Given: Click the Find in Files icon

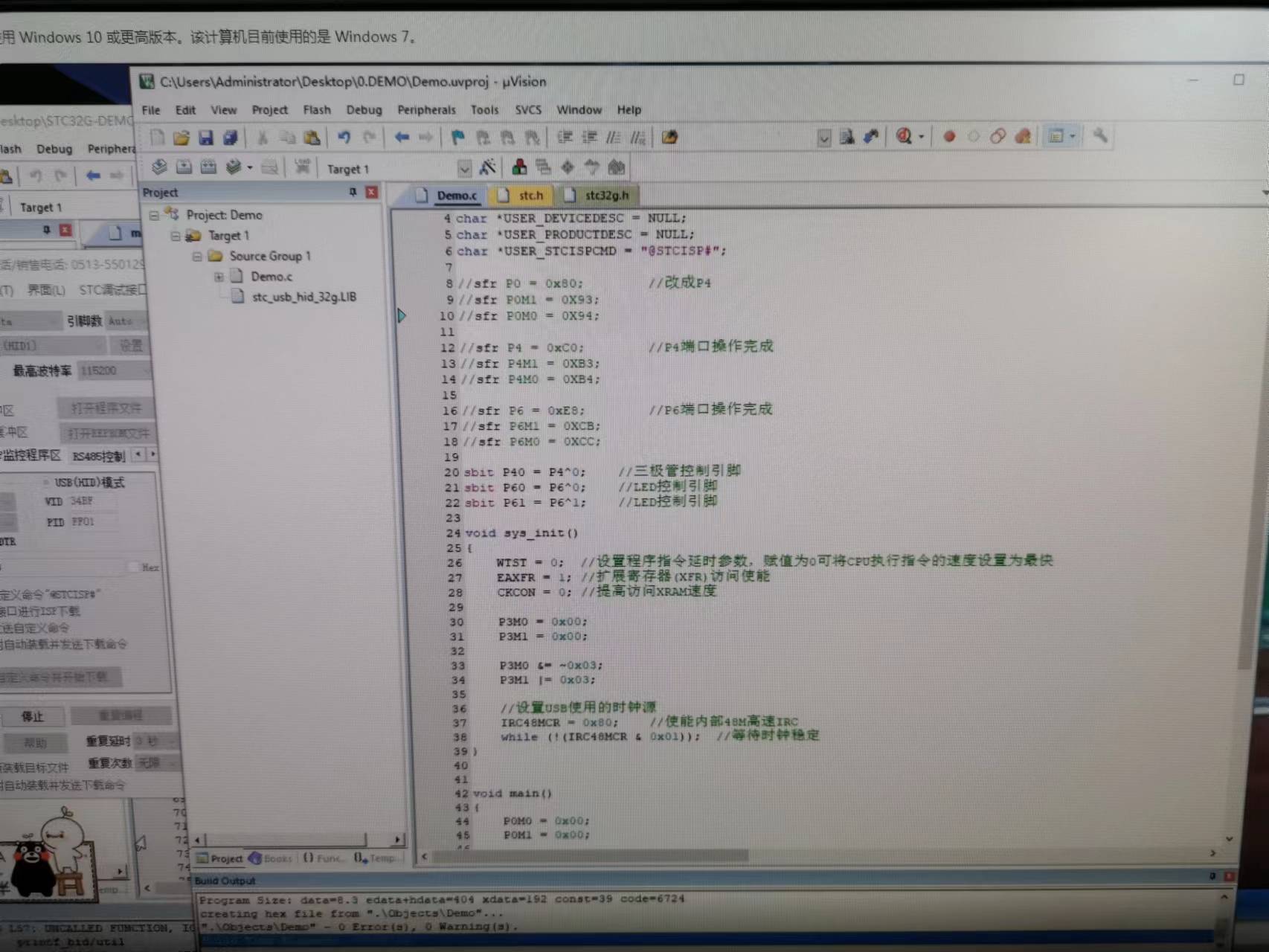Looking at the screenshot, I should point(847,137).
